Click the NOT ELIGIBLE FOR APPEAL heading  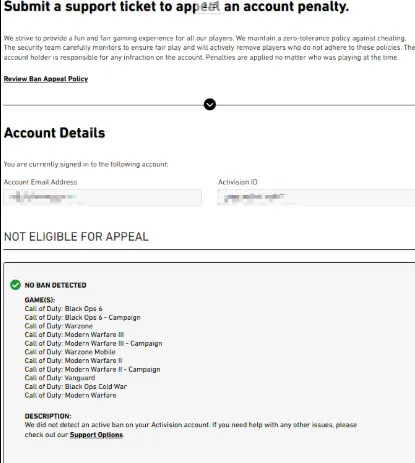[x=76, y=237]
